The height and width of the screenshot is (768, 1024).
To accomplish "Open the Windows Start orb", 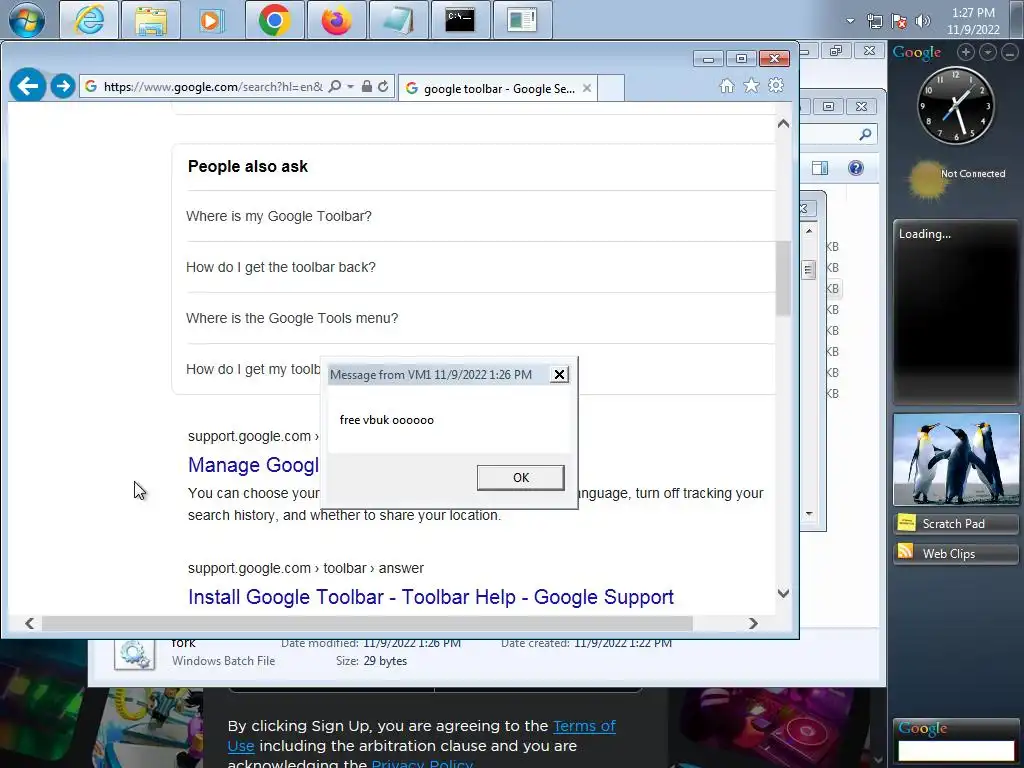I will pyautogui.click(x=27, y=20).
